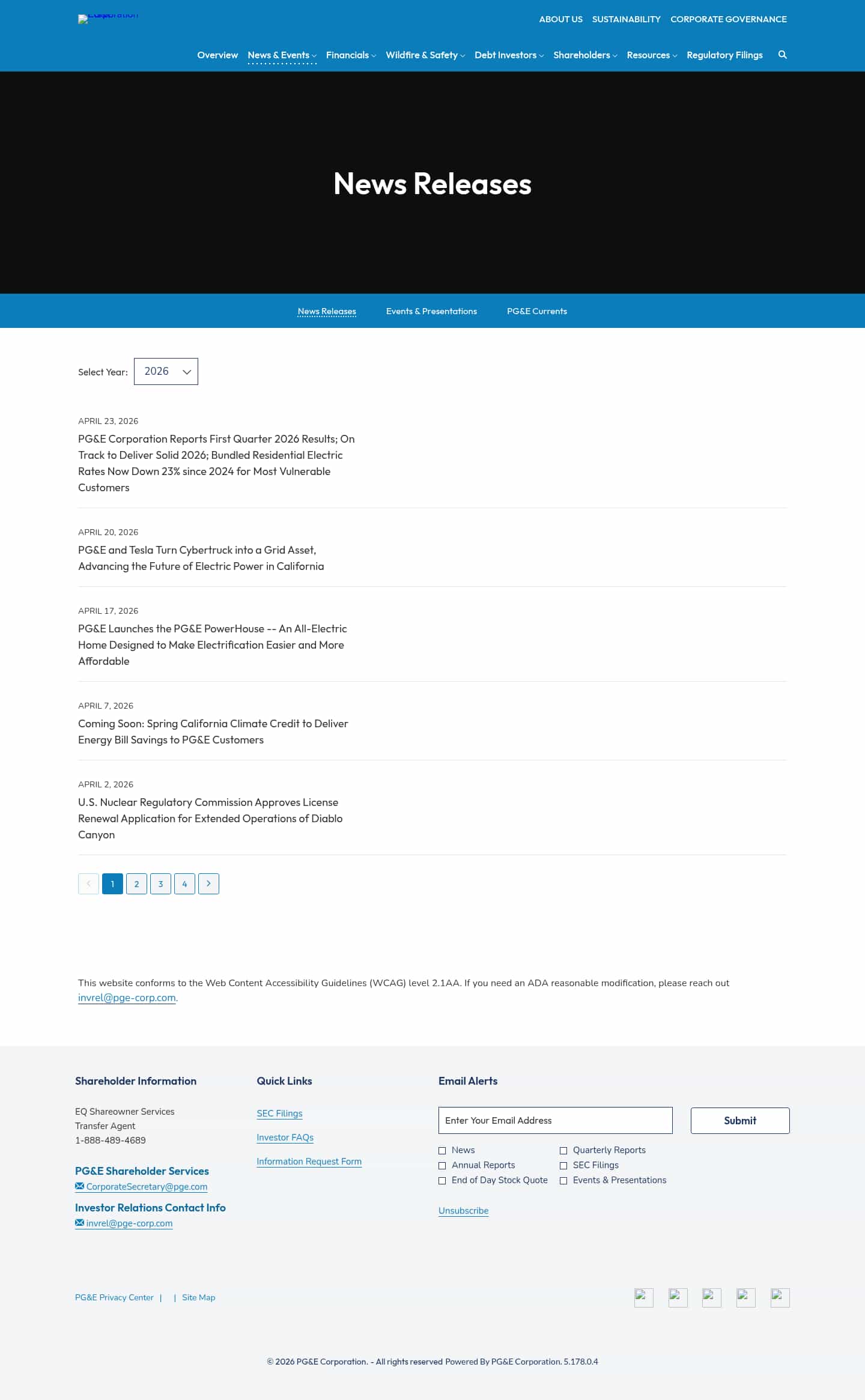Viewport: 865px width, 1400px height.
Task: Open the PG&E Privacy Center link
Action: (114, 1297)
